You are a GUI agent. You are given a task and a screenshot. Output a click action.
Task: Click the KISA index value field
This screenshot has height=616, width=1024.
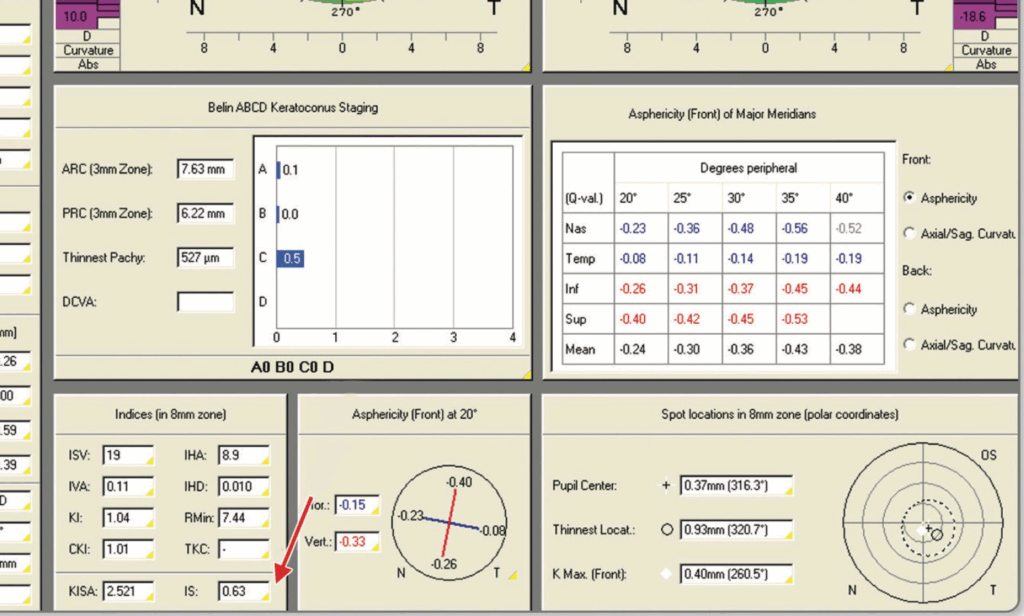pos(128,591)
